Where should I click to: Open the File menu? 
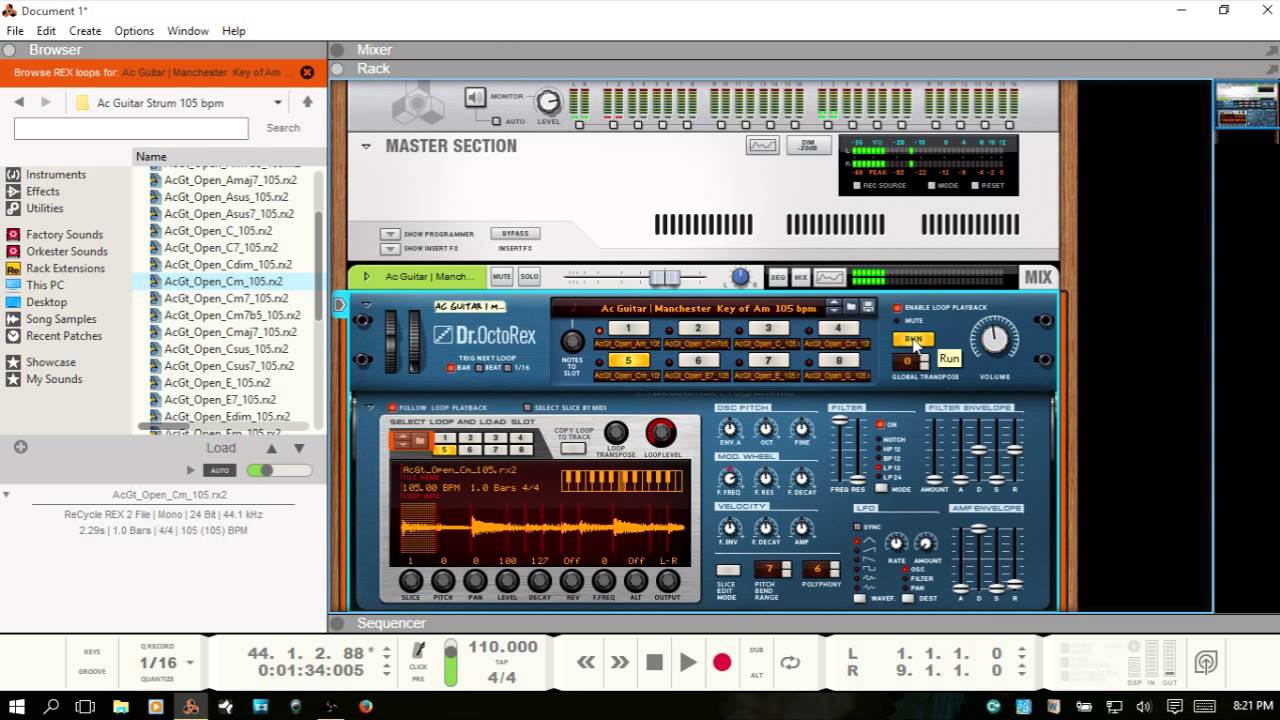click(15, 31)
